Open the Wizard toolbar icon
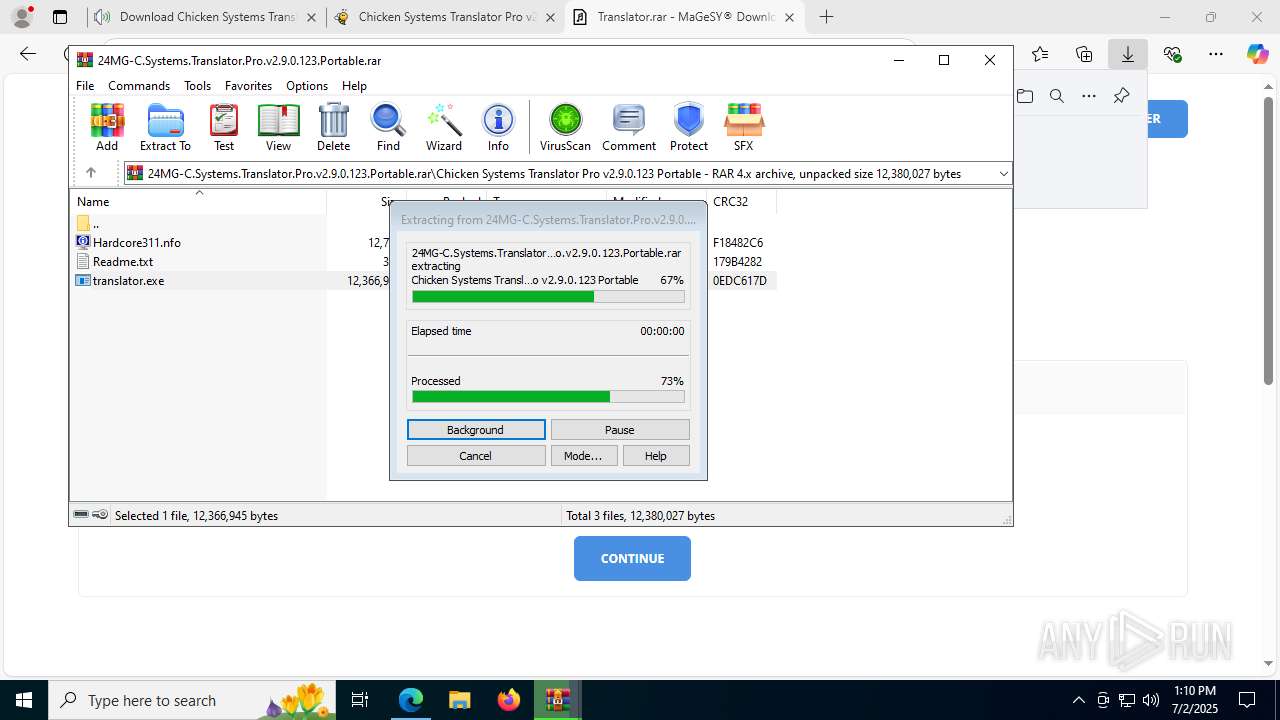 444,127
